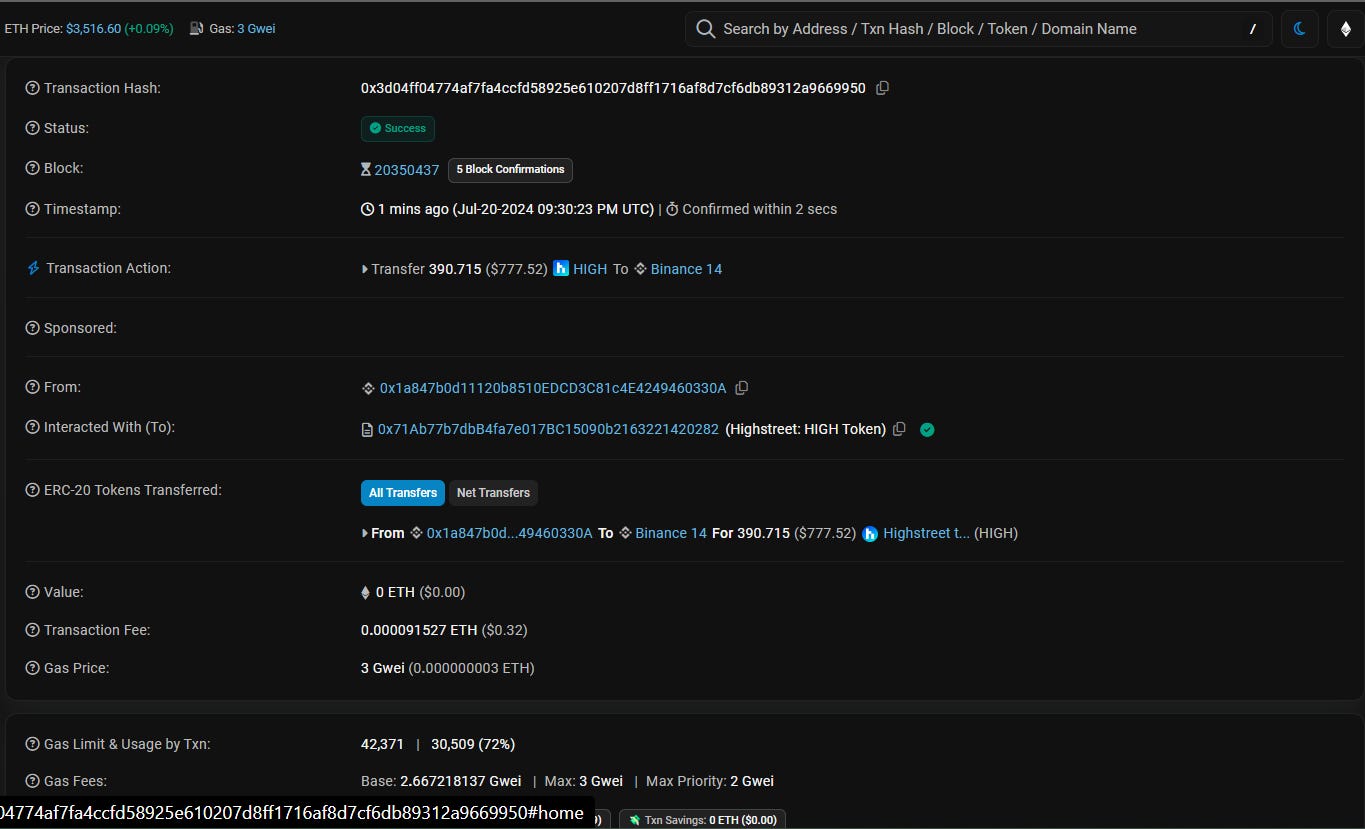Image resolution: width=1365 pixels, height=829 pixels.
Task: Open help icon beside Gas Price
Action: pyautogui.click(x=32, y=668)
